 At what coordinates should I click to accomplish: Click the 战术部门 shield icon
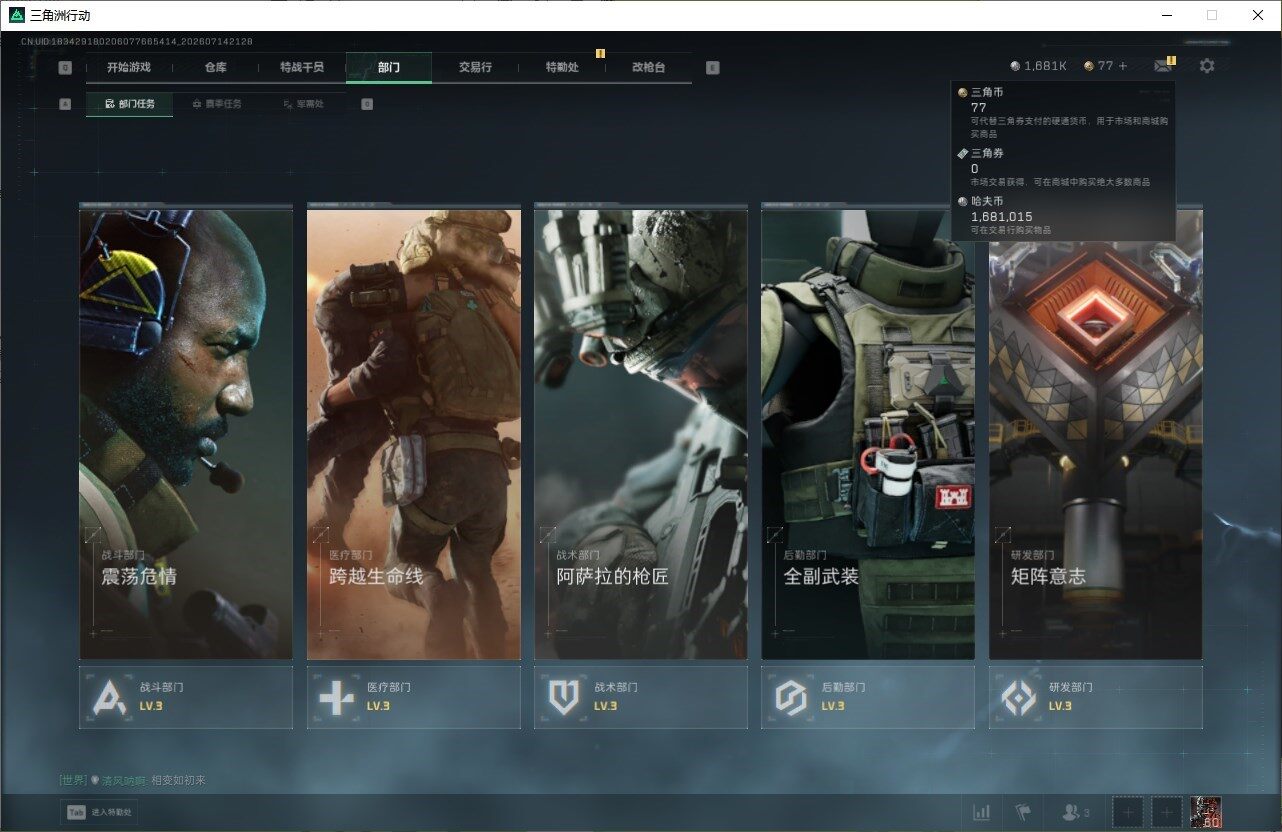click(564, 697)
